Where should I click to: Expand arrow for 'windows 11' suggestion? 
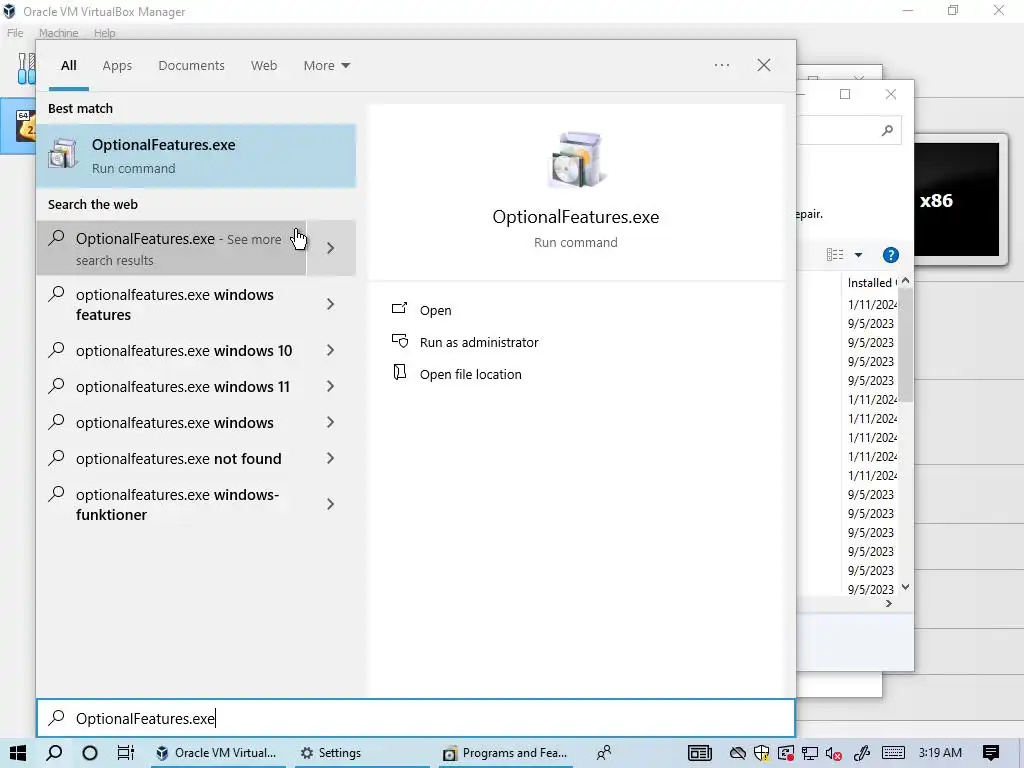tap(330, 387)
